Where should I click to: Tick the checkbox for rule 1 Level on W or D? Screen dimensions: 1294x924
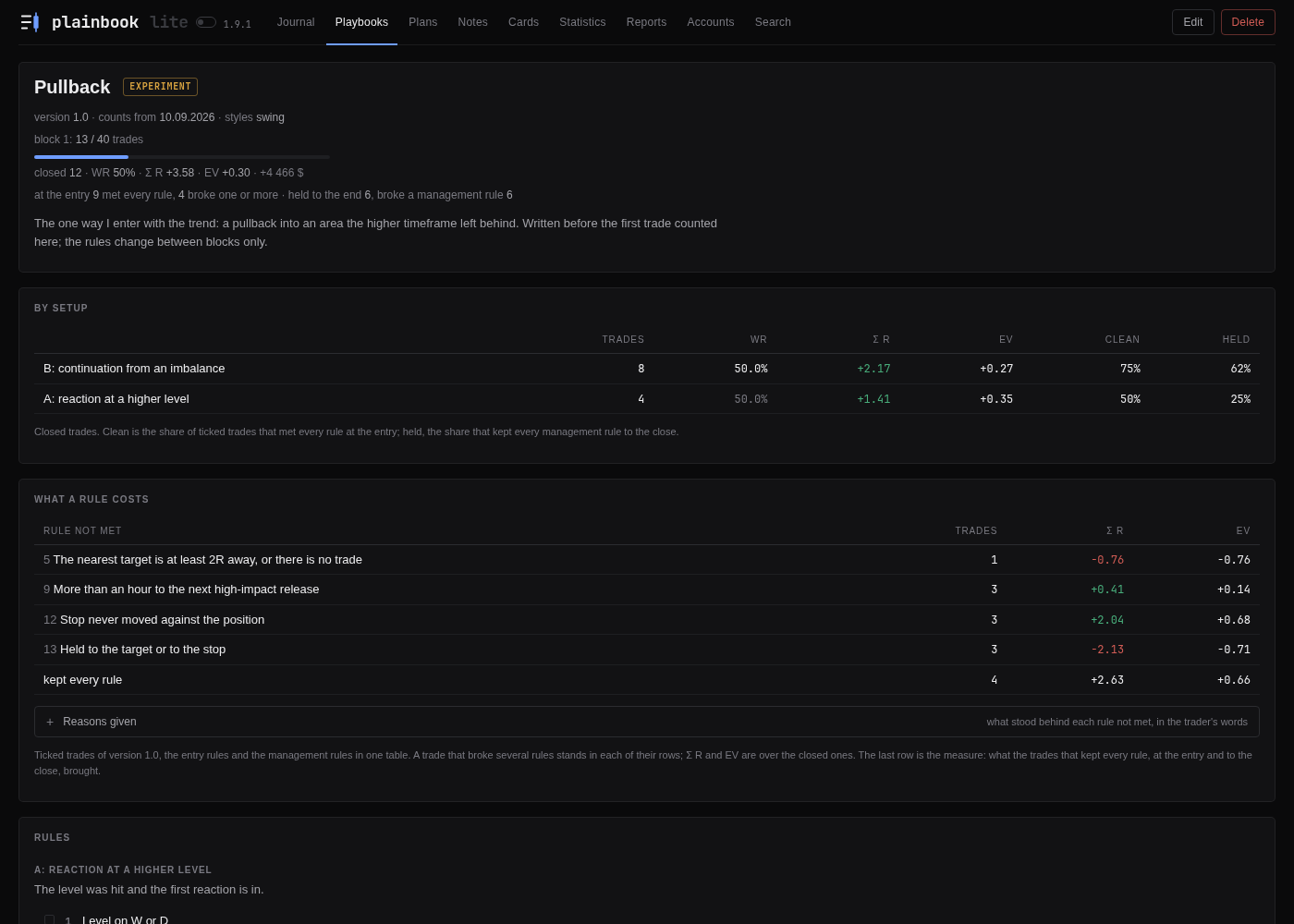click(x=50, y=920)
